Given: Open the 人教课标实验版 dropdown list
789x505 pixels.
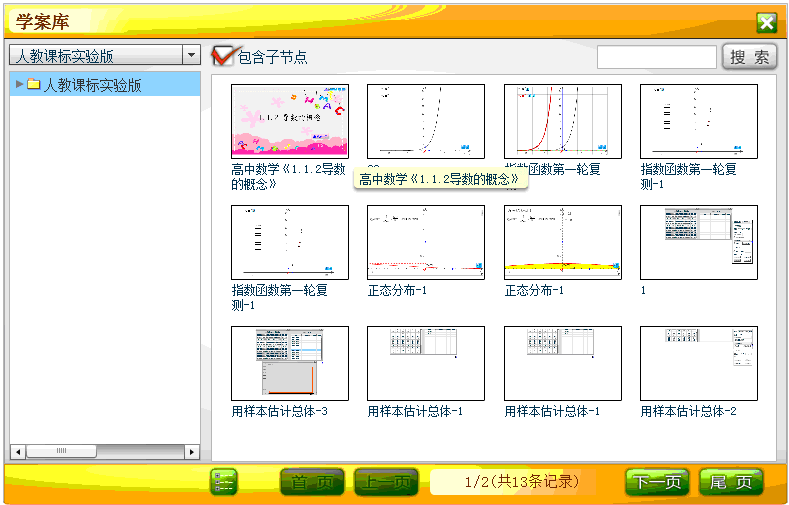Looking at the screenshot, I should [191, 55].
